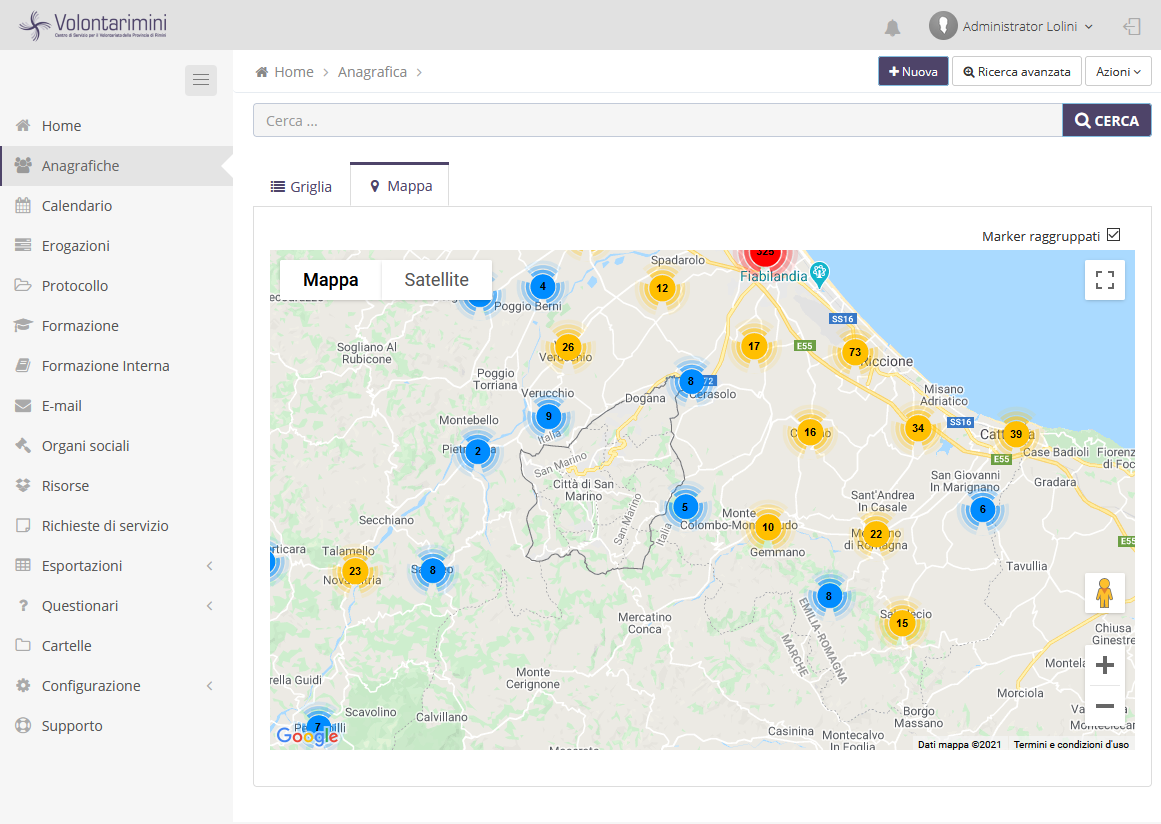1161x824 pixels.
Task: Open Ricerca avanzata
Action: pyautogui.click(x=1017, y=71)
